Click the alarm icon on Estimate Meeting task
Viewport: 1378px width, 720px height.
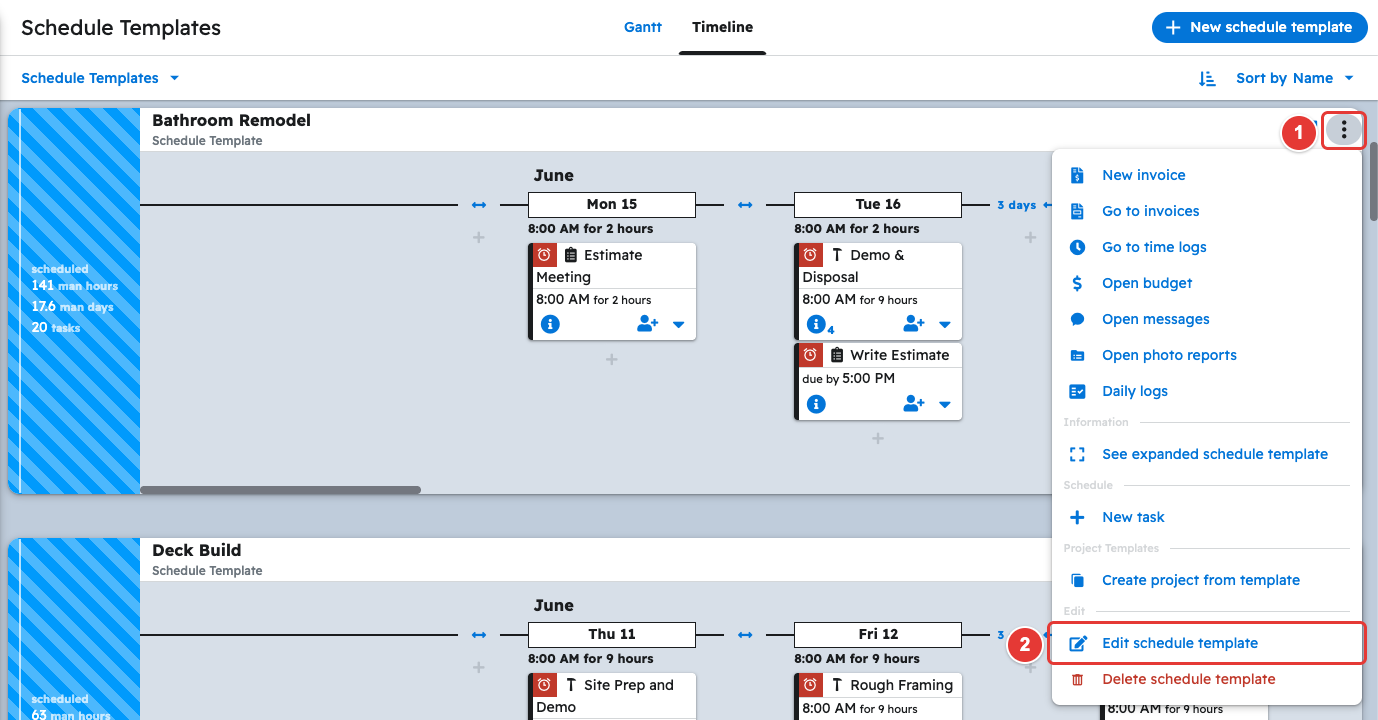pos(545,255)
